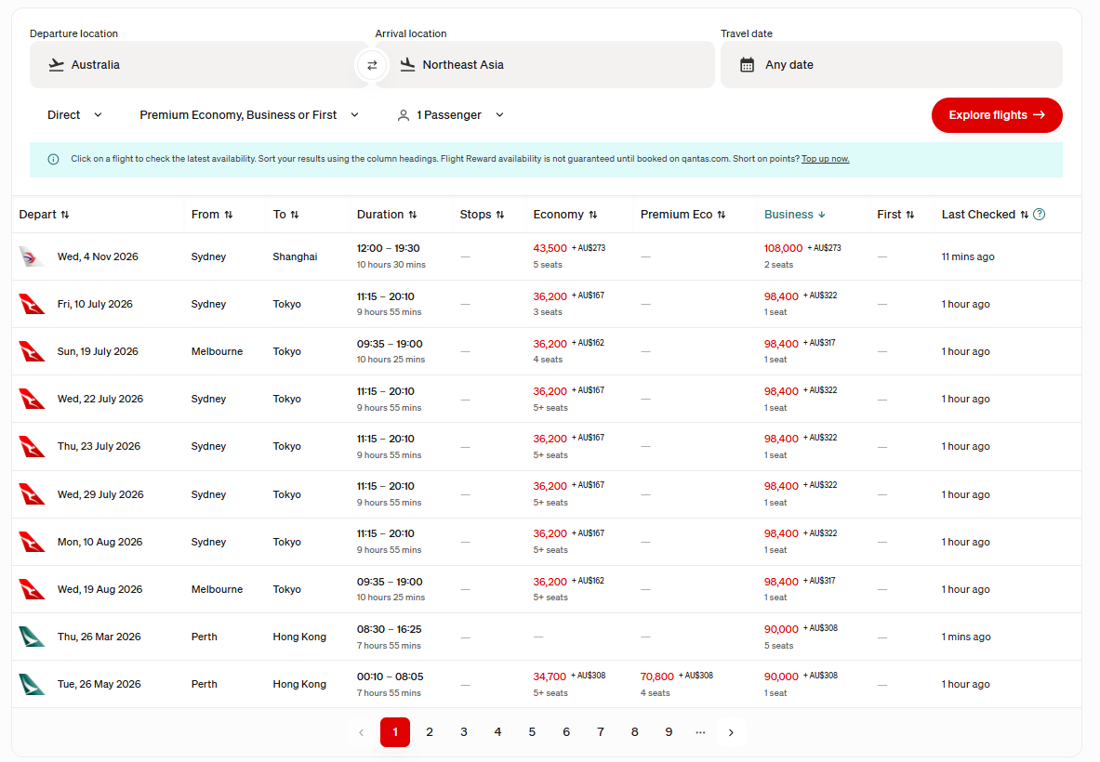Click China Eastern airline logo on Shanghai flight
Image resolution: width=1100 pixels, height=762 pixels.
(32, 257)
